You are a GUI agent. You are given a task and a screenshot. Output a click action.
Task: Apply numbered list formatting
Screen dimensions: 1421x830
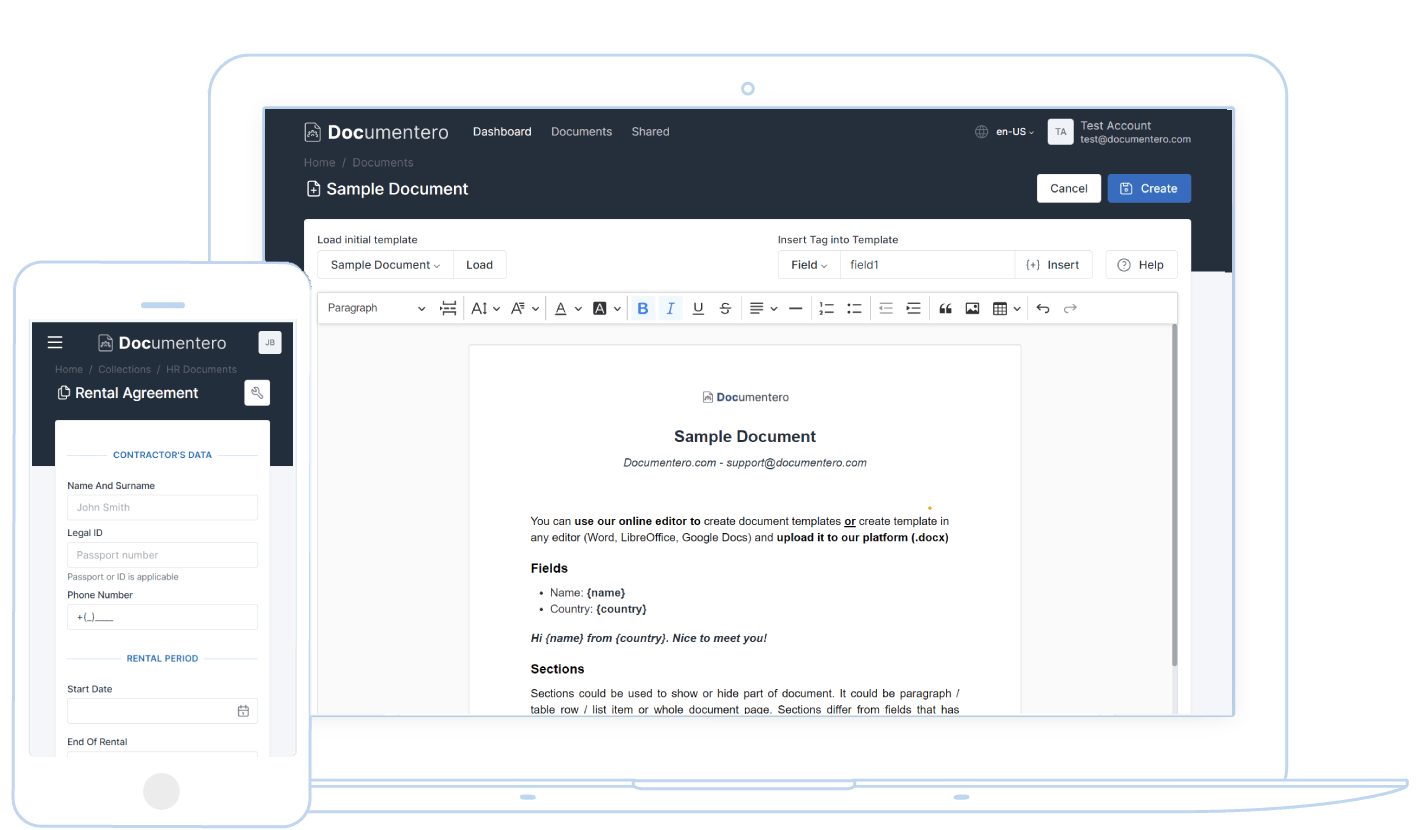pos(826,308)
